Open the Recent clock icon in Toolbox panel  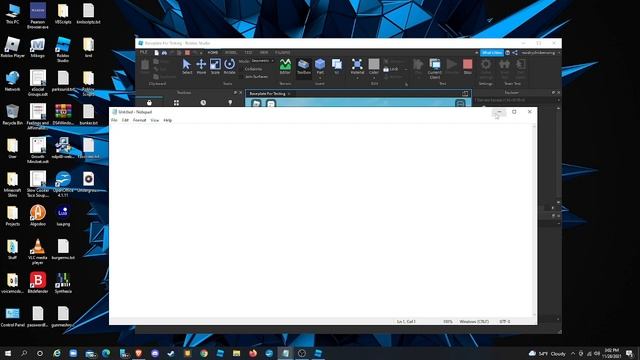(x=203, y=102)
